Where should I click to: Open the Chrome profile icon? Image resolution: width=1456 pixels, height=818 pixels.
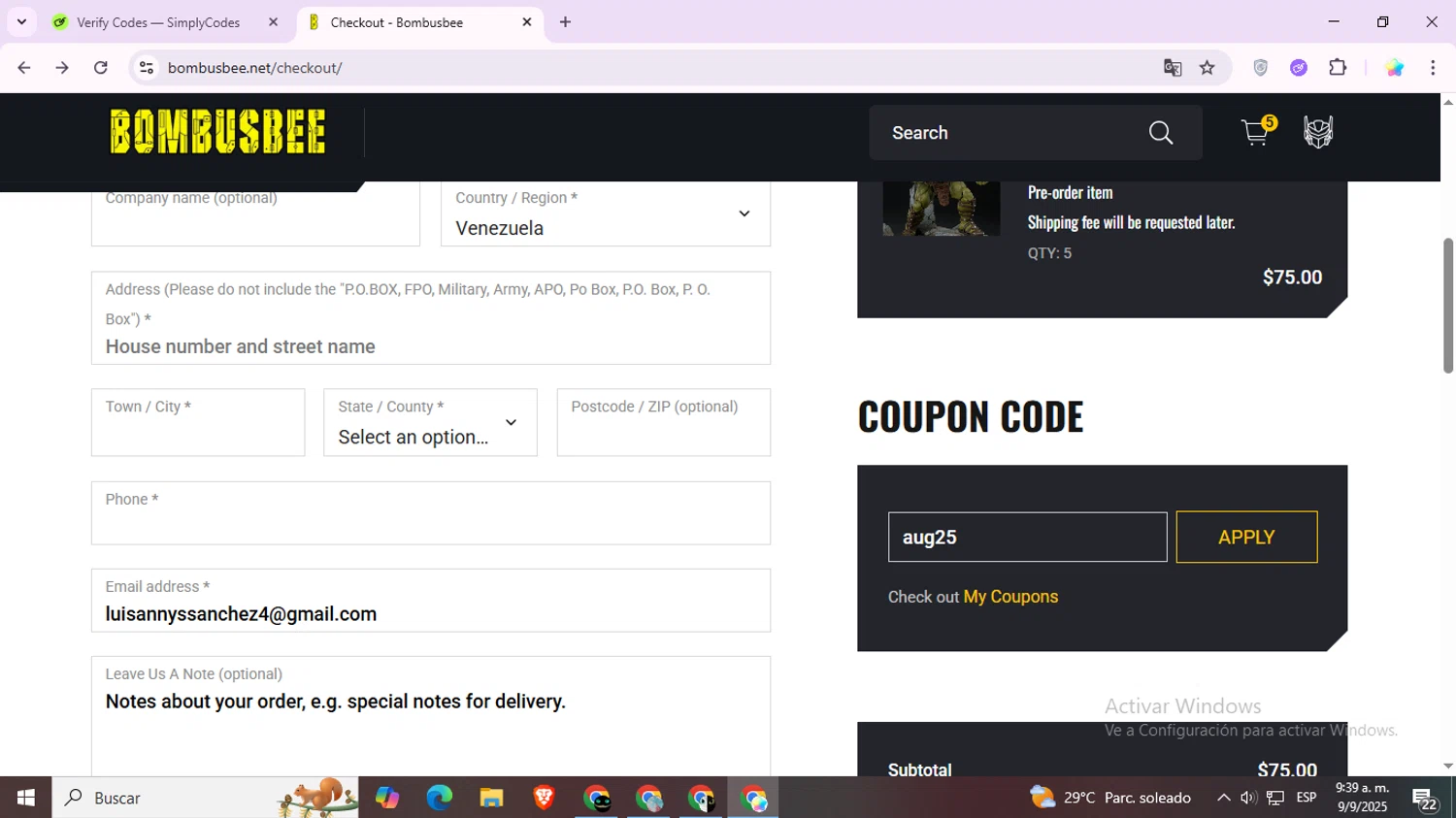(x=1395, y=68)
